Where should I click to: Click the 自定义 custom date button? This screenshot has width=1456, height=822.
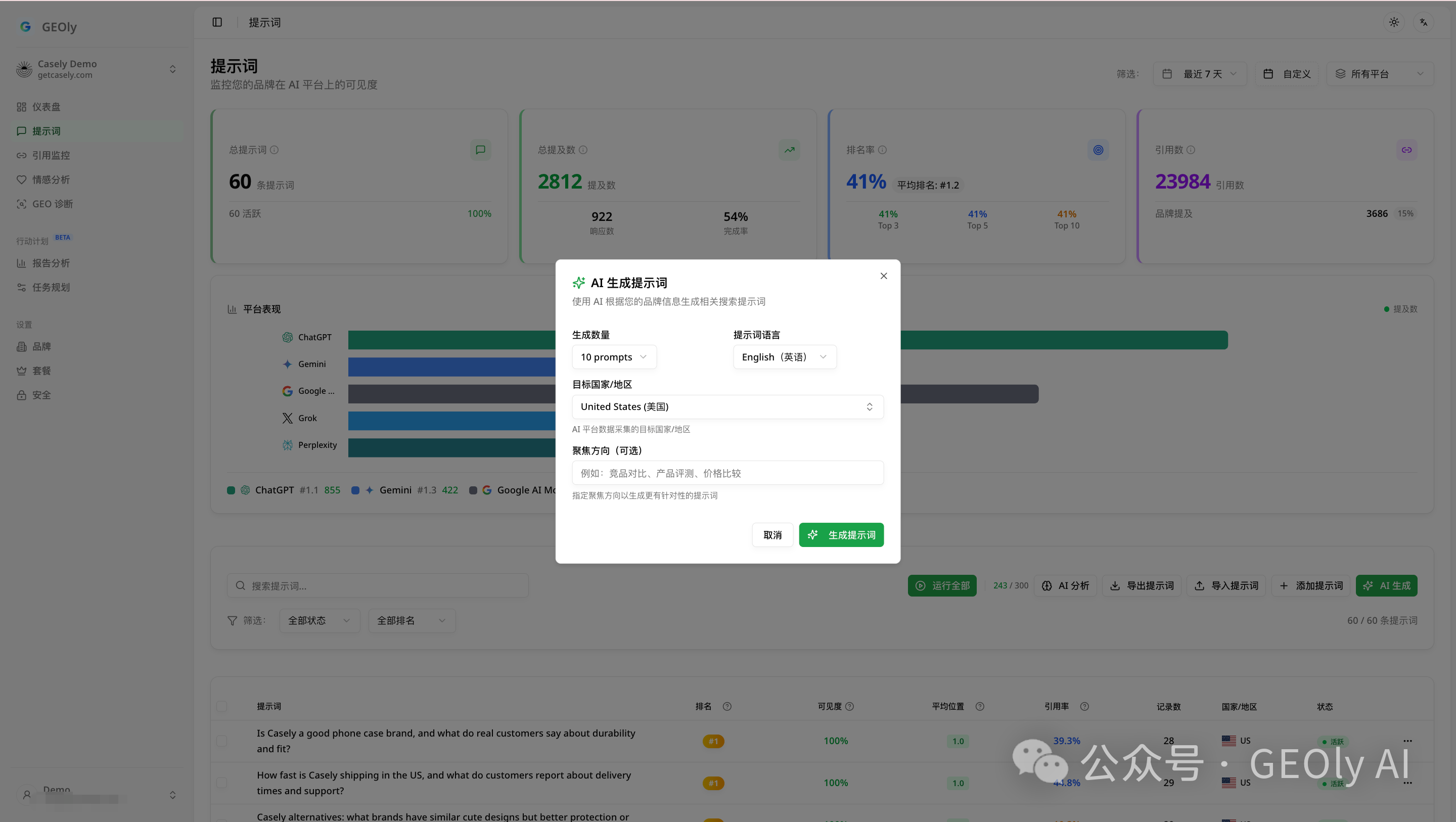pos(1287,74)
